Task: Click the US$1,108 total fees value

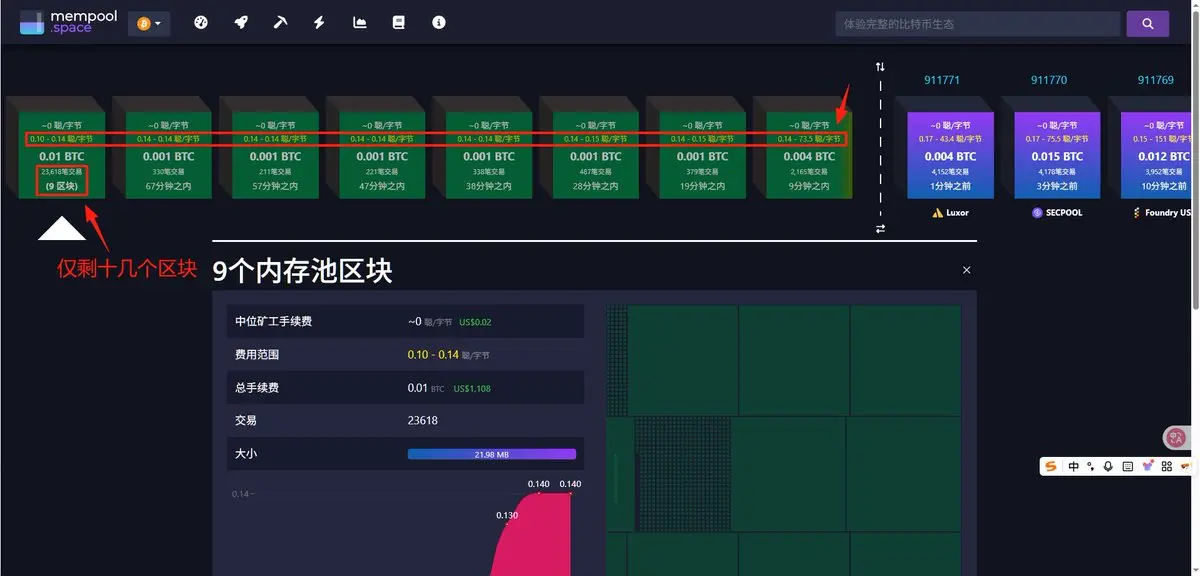Action: 473,388
